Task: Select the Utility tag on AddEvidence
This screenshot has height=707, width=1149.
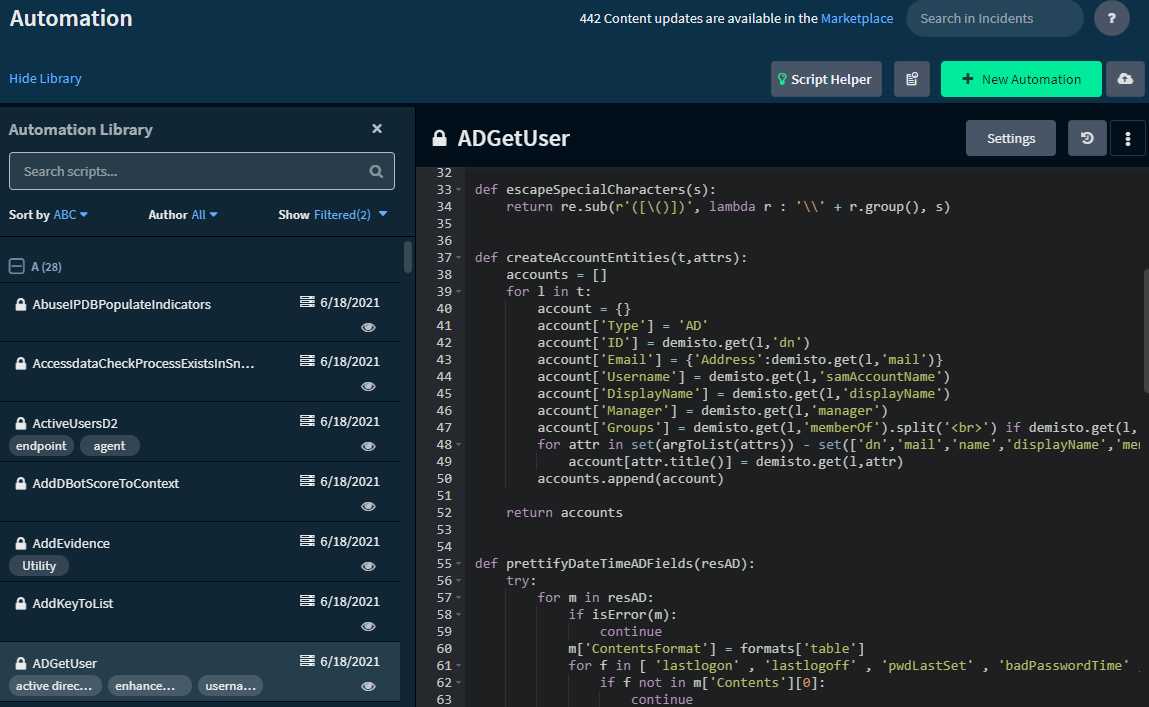Action: (39, 566)
